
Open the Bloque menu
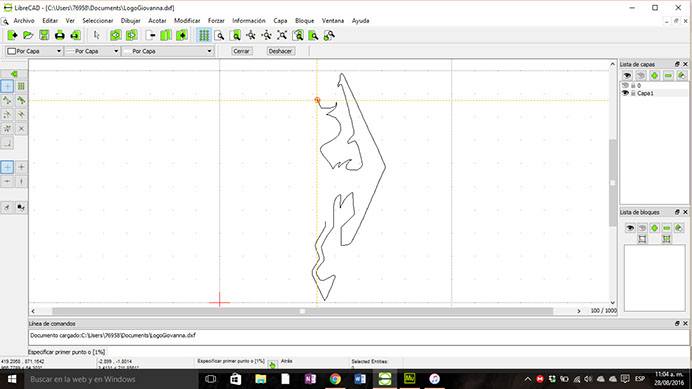305,21
